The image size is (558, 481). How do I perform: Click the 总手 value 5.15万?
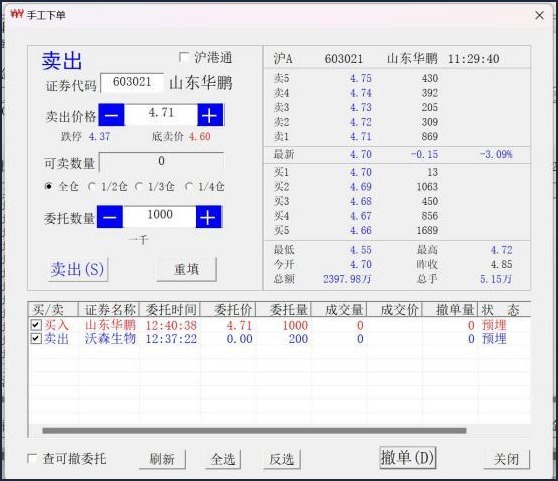pyautogui.click(x=496, y=279)
